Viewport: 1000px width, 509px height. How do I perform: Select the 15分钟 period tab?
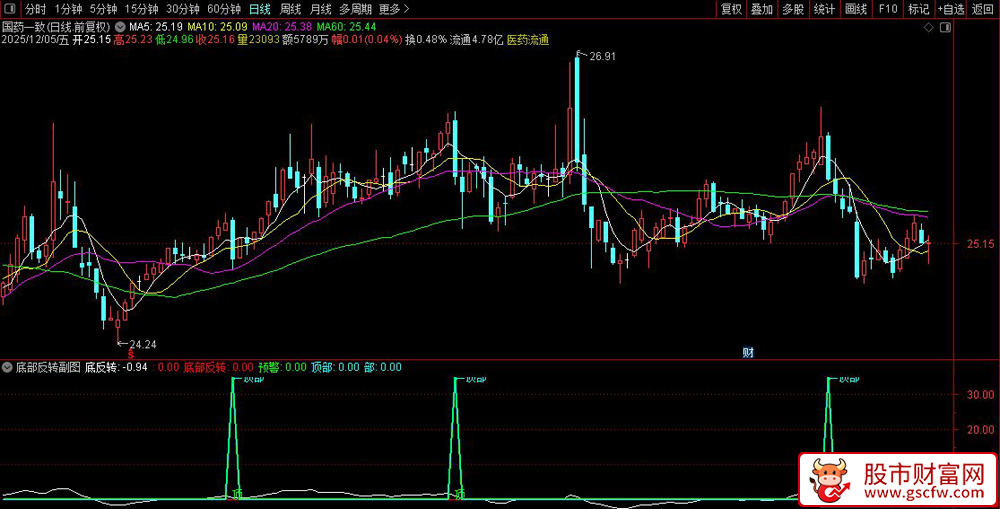point(141,9)
